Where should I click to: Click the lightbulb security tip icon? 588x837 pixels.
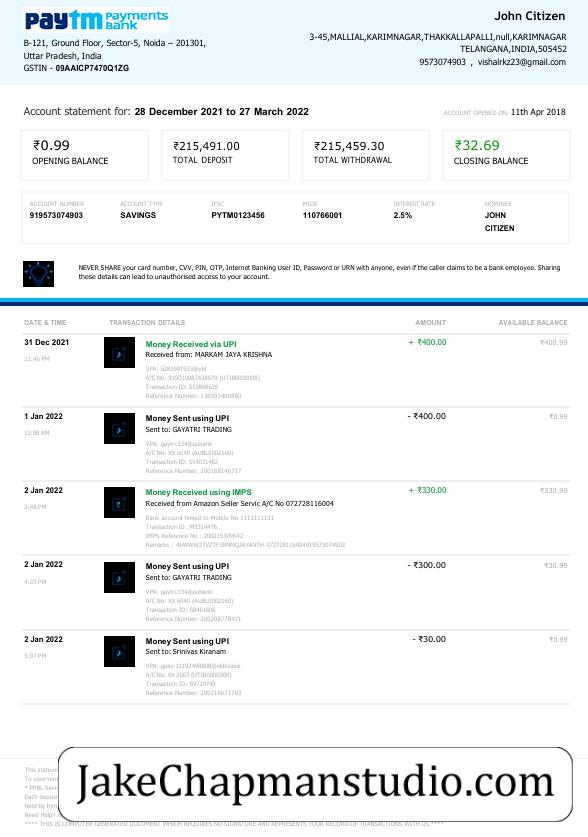click(x=38, y=273)
